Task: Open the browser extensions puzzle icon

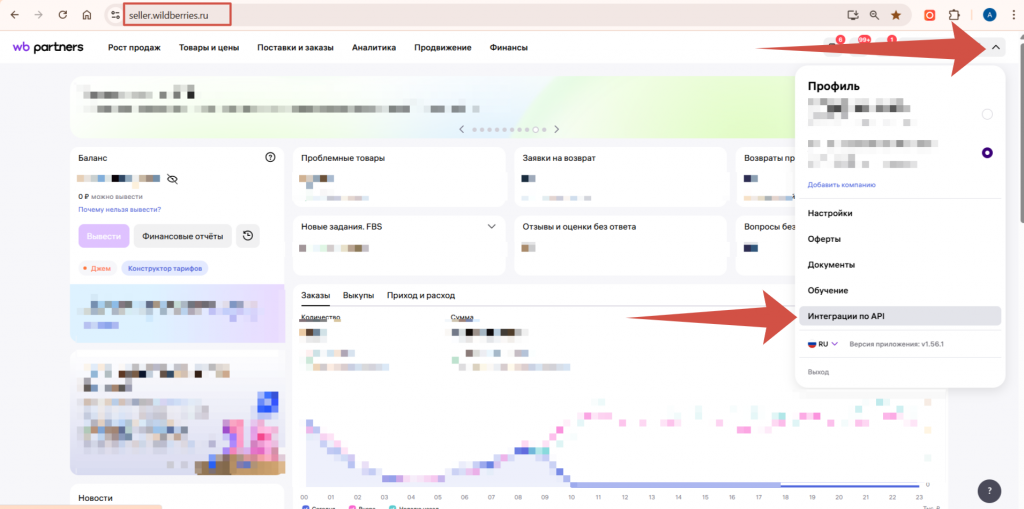Action: coord(954,15)
